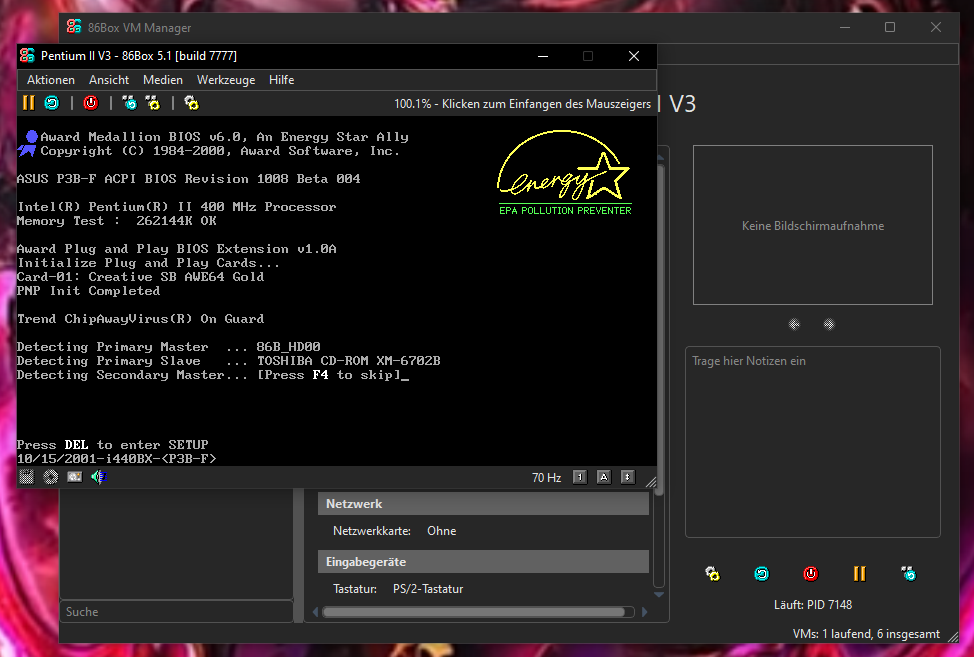Click the Ctrl+Alt+Del icon in VM Manager
This screenshot has height=660, width=974.
[x=908, y=574]
